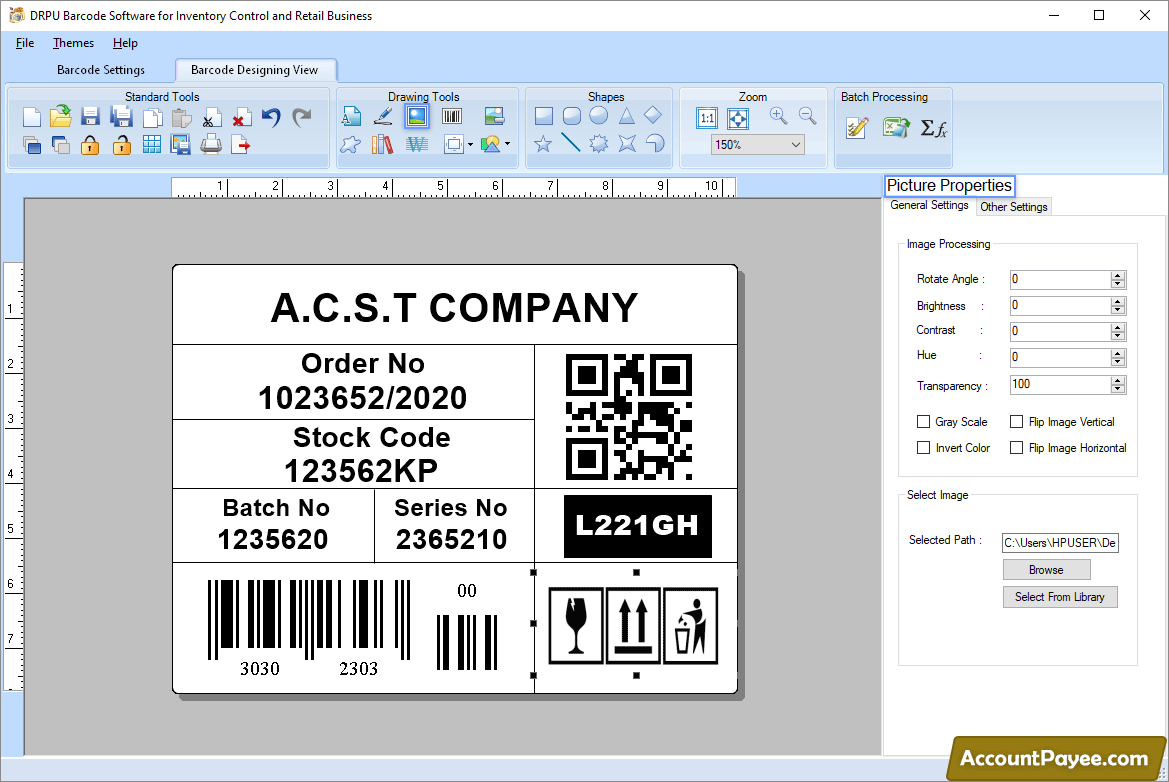1169x782 pixels.
Task: Click the Zoom In magnifier
Action: pos(779,117)
